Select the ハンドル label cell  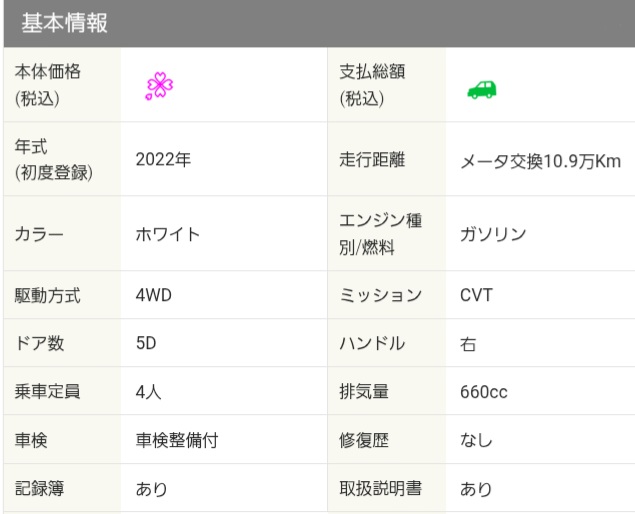click(372, 343)
